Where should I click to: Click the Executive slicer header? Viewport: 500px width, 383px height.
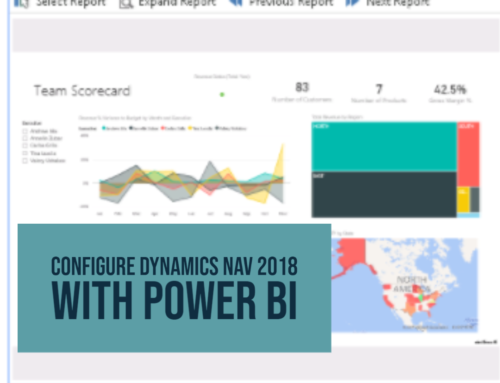pyautogui.click(x=32, y=123)
